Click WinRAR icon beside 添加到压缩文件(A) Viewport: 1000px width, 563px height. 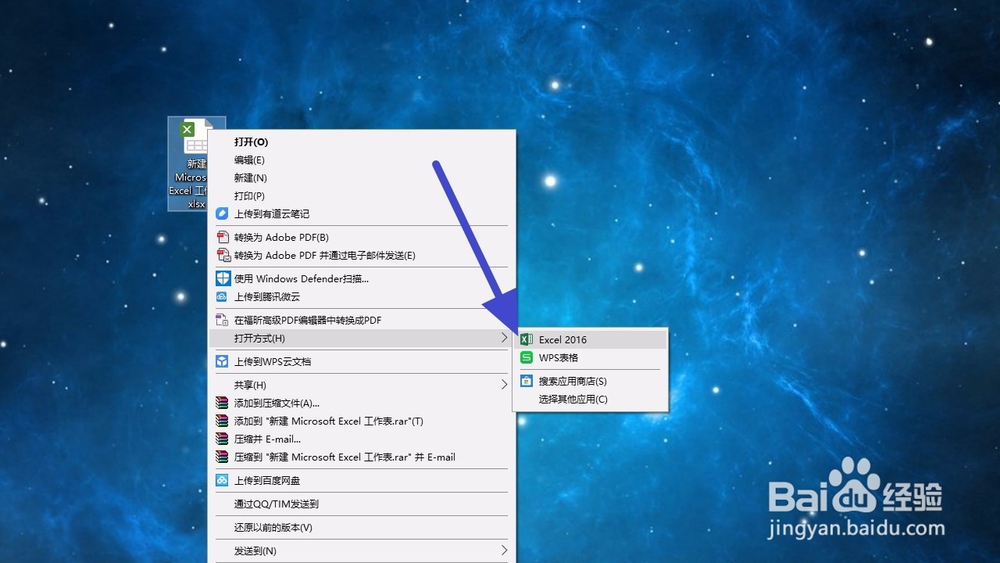(222, 403)
